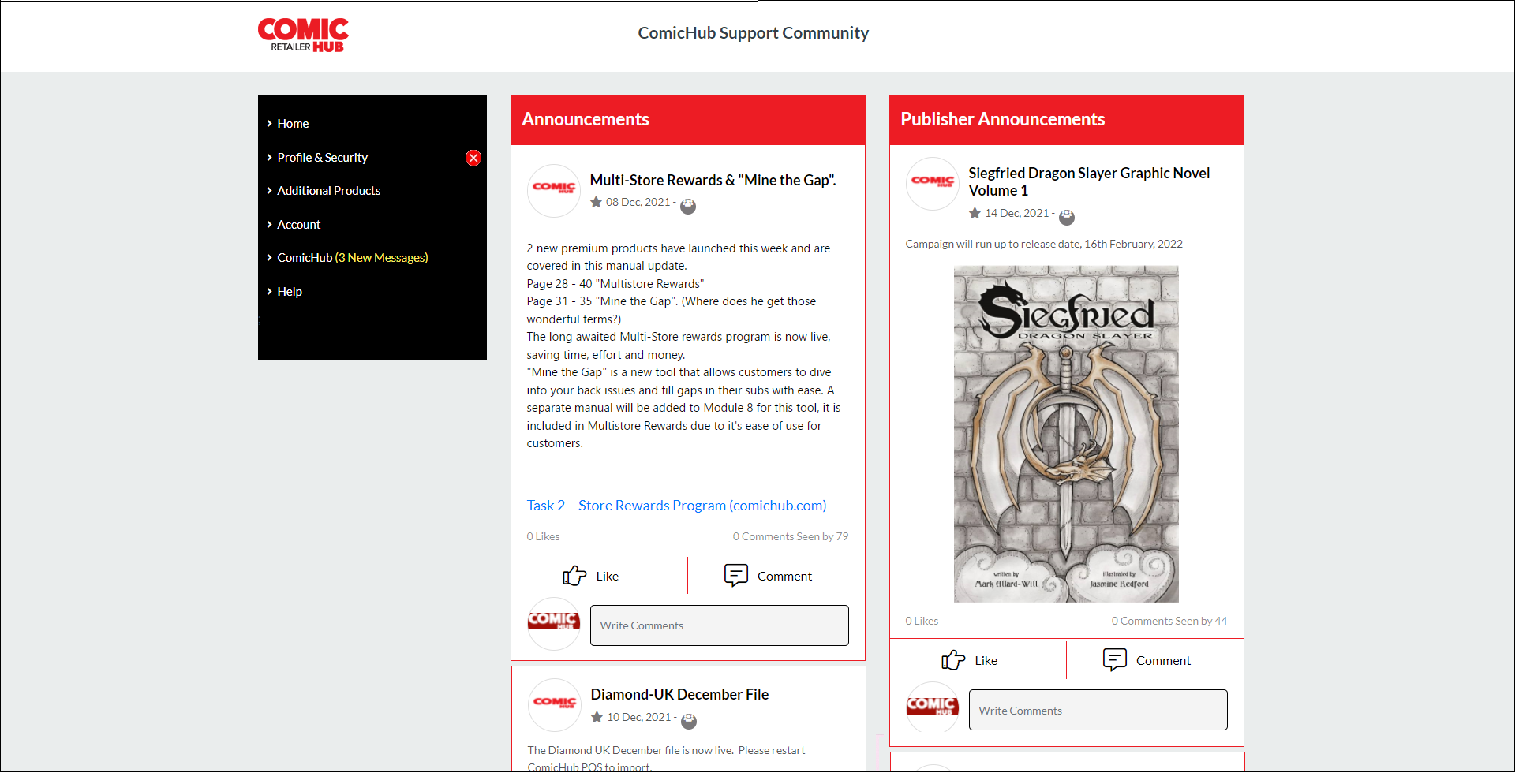The image size is (1519, 784).
Task: Click "0 Comments Seen by 79" text
Action: tap(790, 537)
